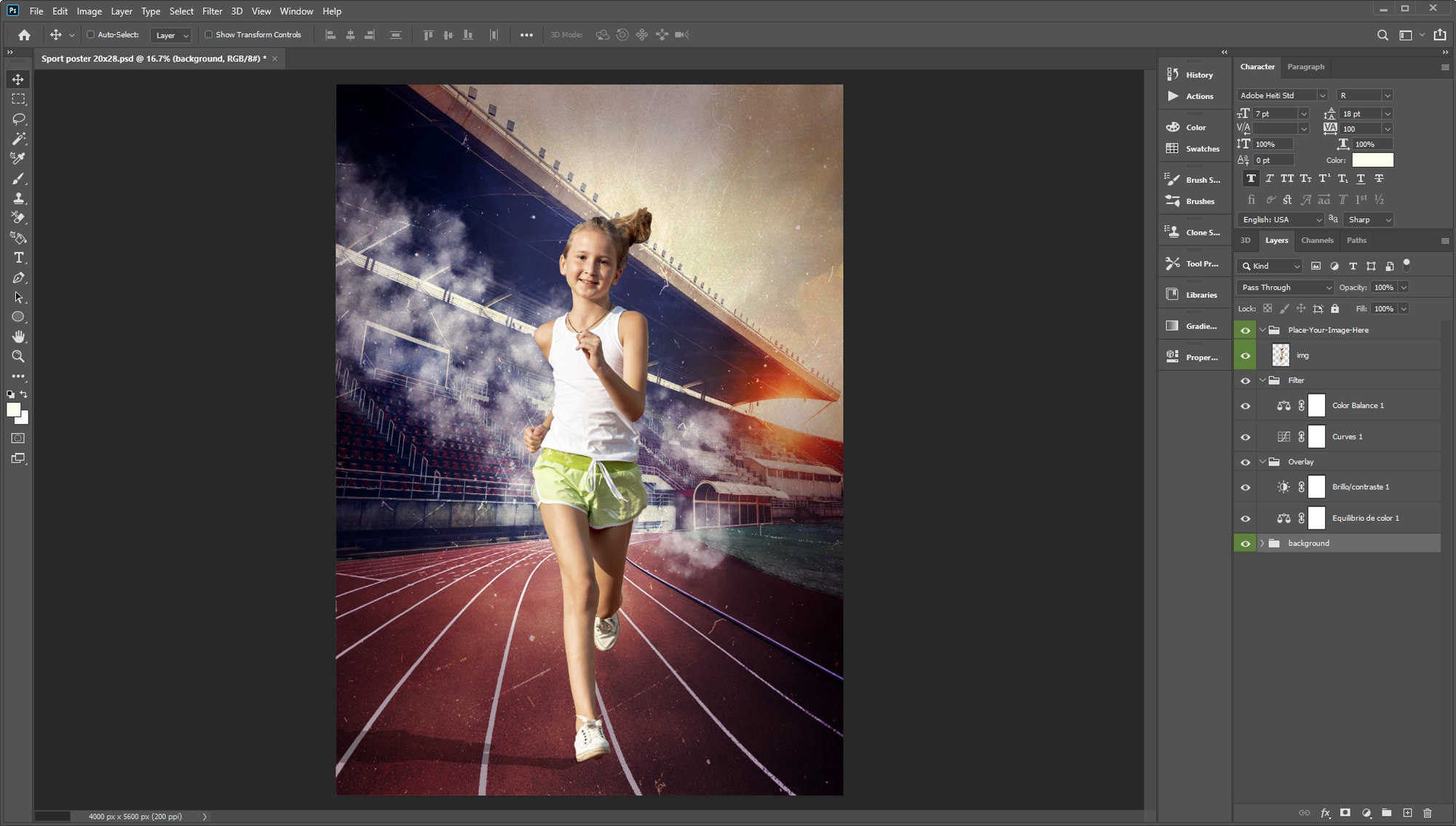Image resolution: width=1456 pixels, height=826 pixels.
Task: Open the Filter menu
Action: click(x=212, y=11)
